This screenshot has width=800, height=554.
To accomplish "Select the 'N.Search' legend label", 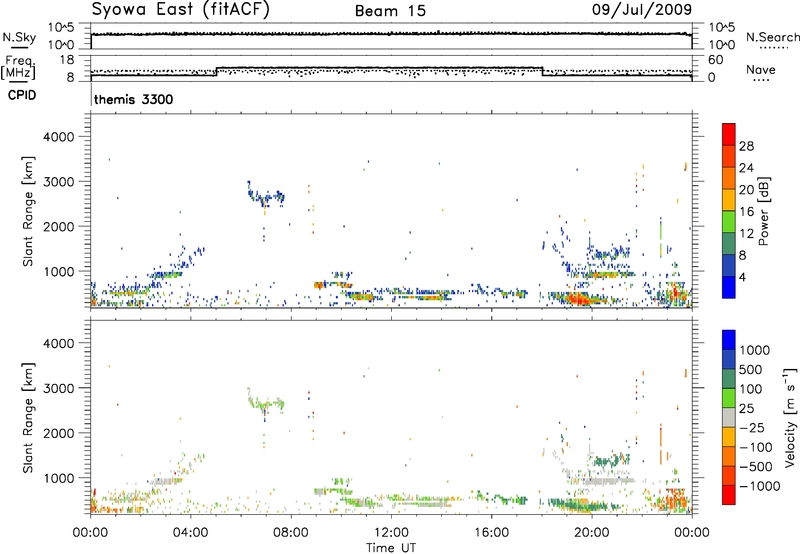I will point(772,37).
